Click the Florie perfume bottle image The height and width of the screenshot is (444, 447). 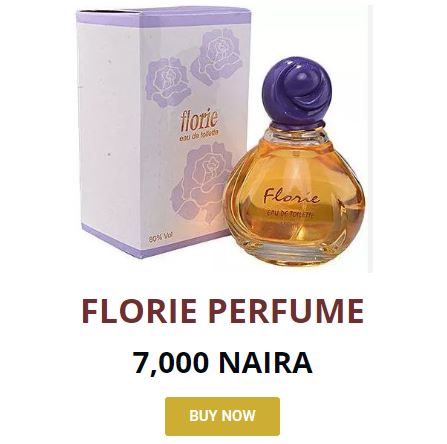295,162
